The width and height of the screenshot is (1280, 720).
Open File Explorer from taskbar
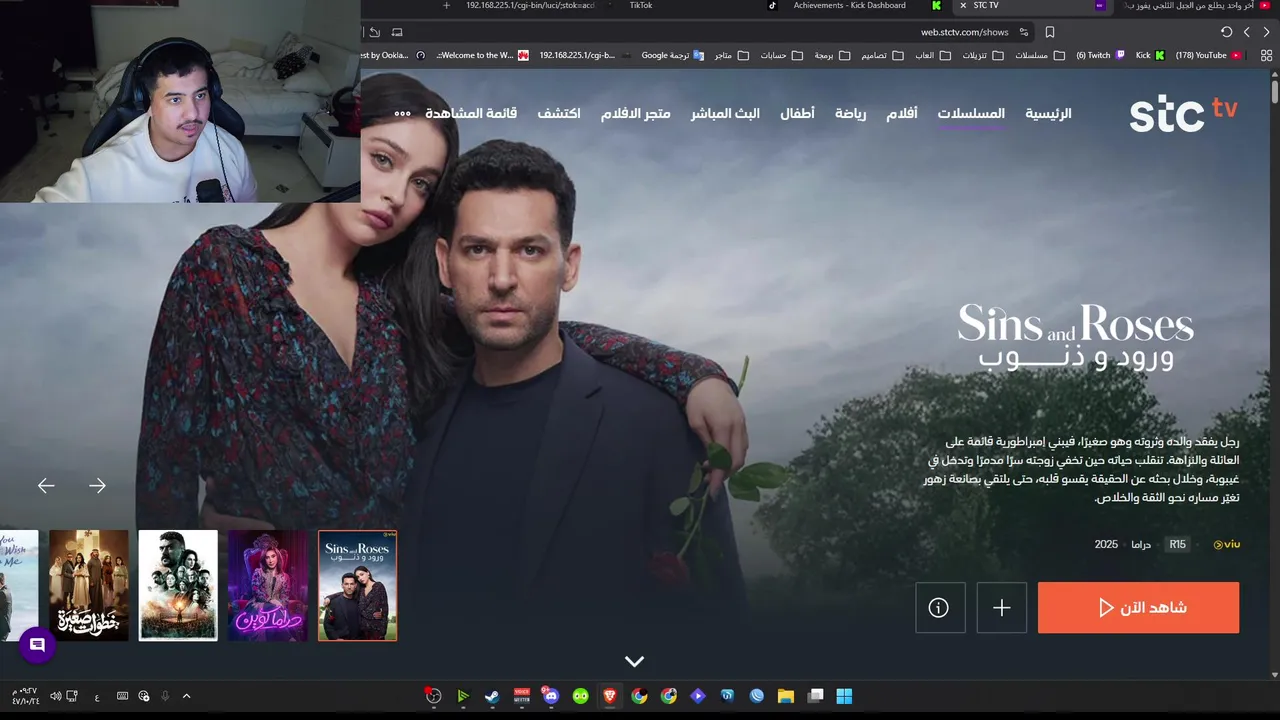(786, 696)
